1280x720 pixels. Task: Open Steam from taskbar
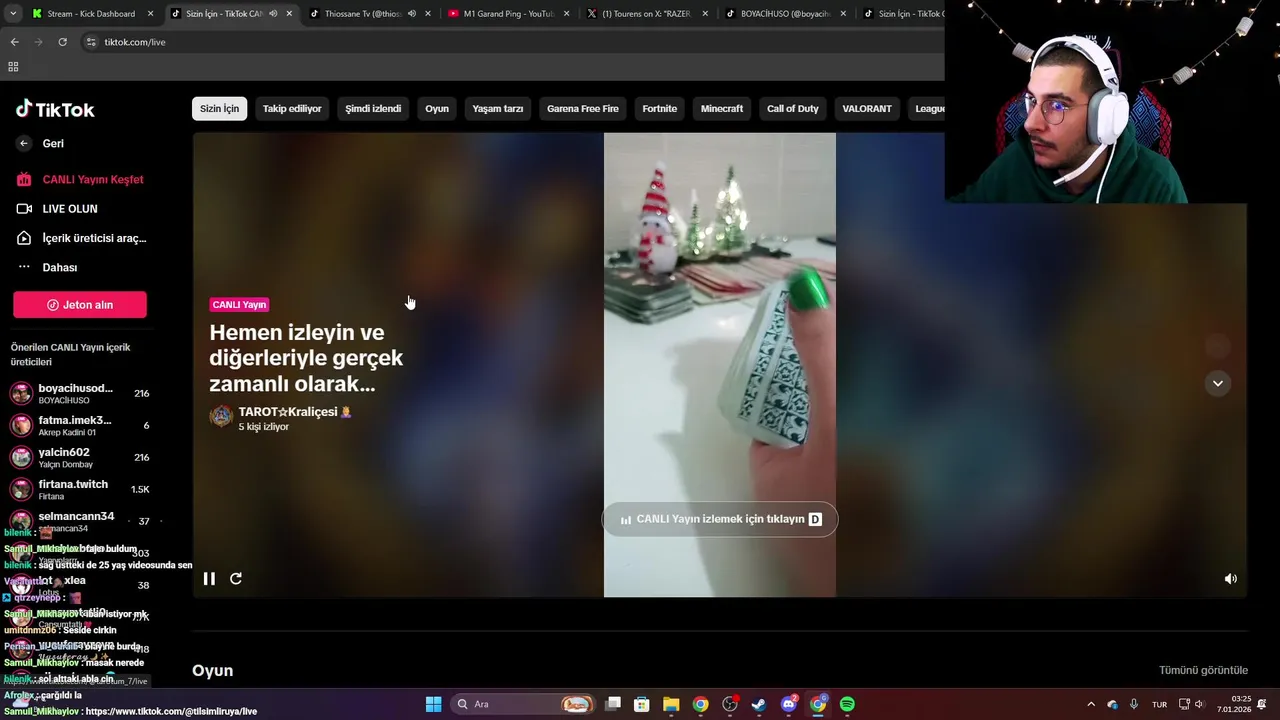759,704
